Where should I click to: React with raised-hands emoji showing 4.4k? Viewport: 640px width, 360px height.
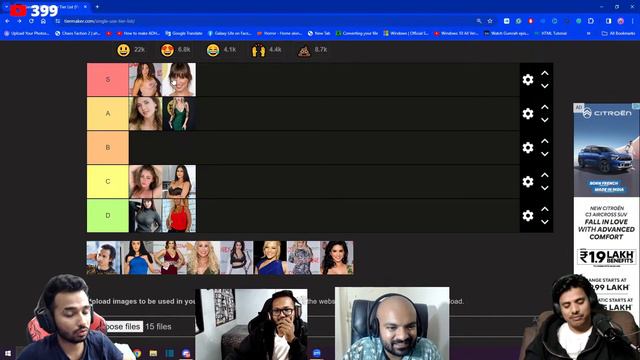coord(258,50)
